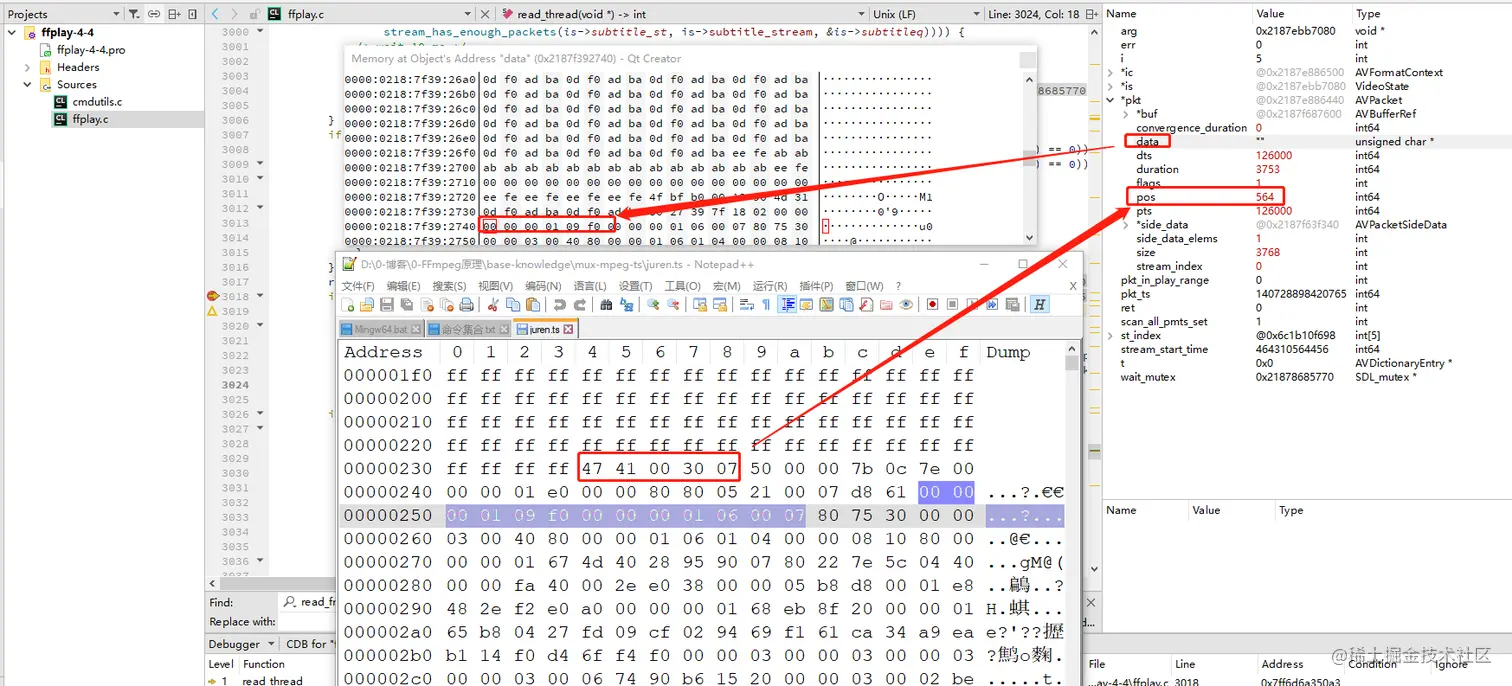Screen dimensions: 1512x686
Task: Expand the *buf member under pkt
Action: coord(1127,114)
